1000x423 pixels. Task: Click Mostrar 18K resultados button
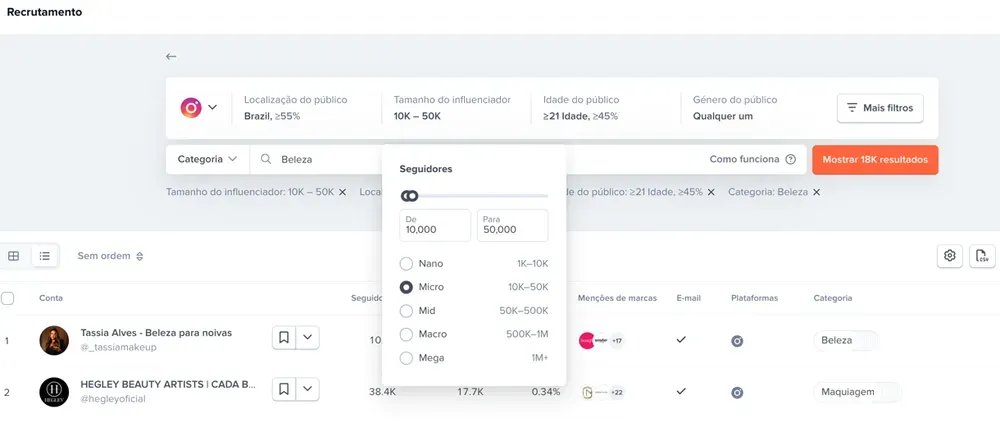tap(875, 160)
